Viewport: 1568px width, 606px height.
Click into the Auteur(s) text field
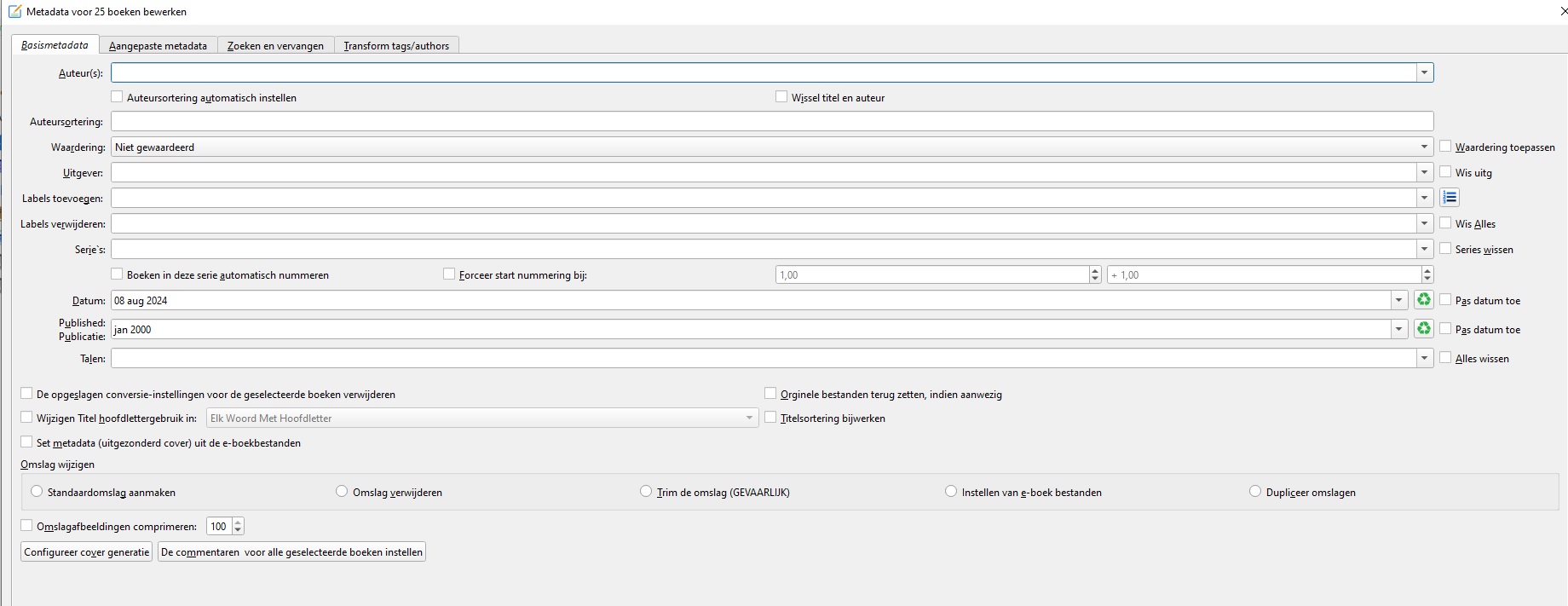764,72
